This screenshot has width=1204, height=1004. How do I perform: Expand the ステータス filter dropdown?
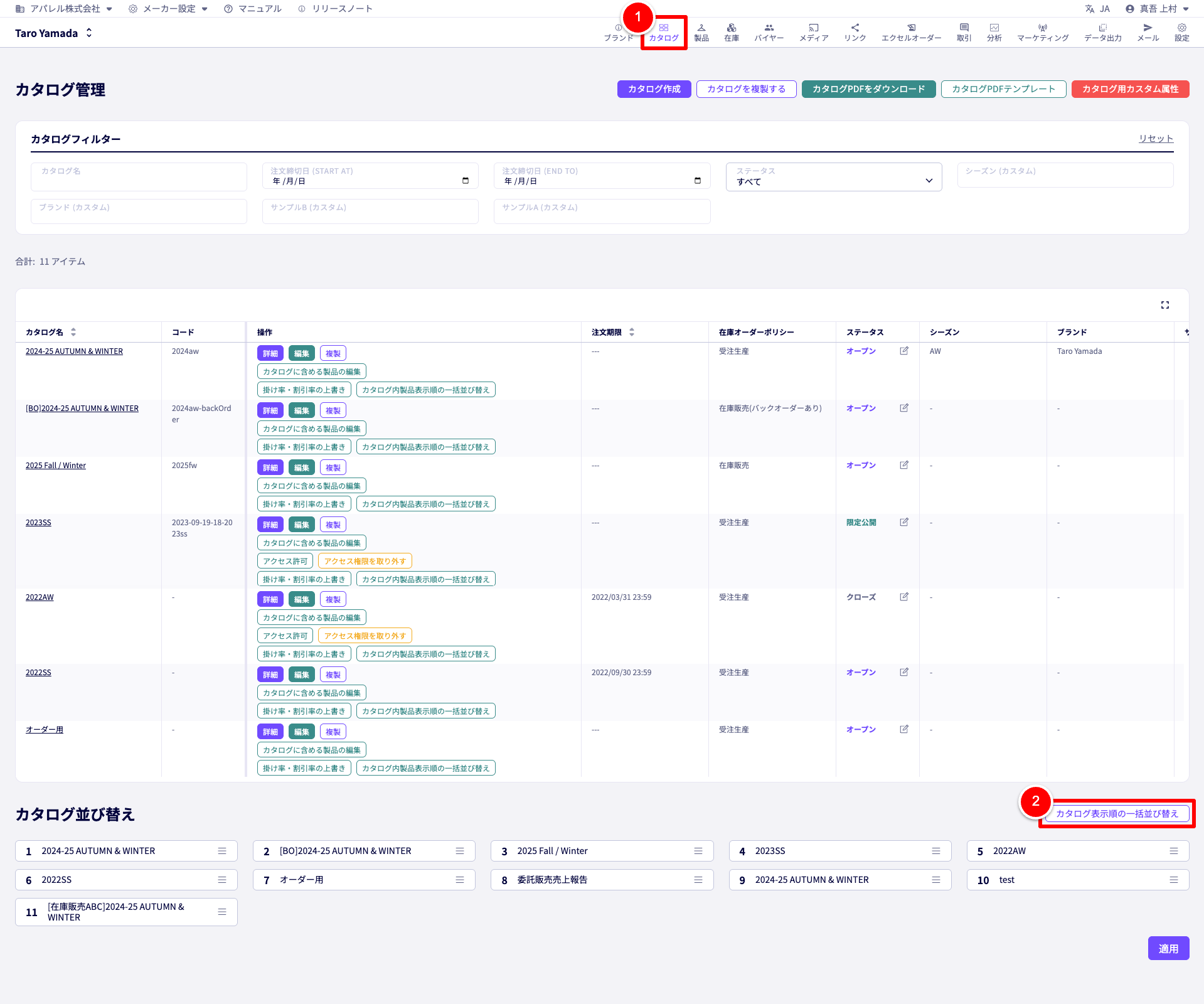click(x=833, y=177)
